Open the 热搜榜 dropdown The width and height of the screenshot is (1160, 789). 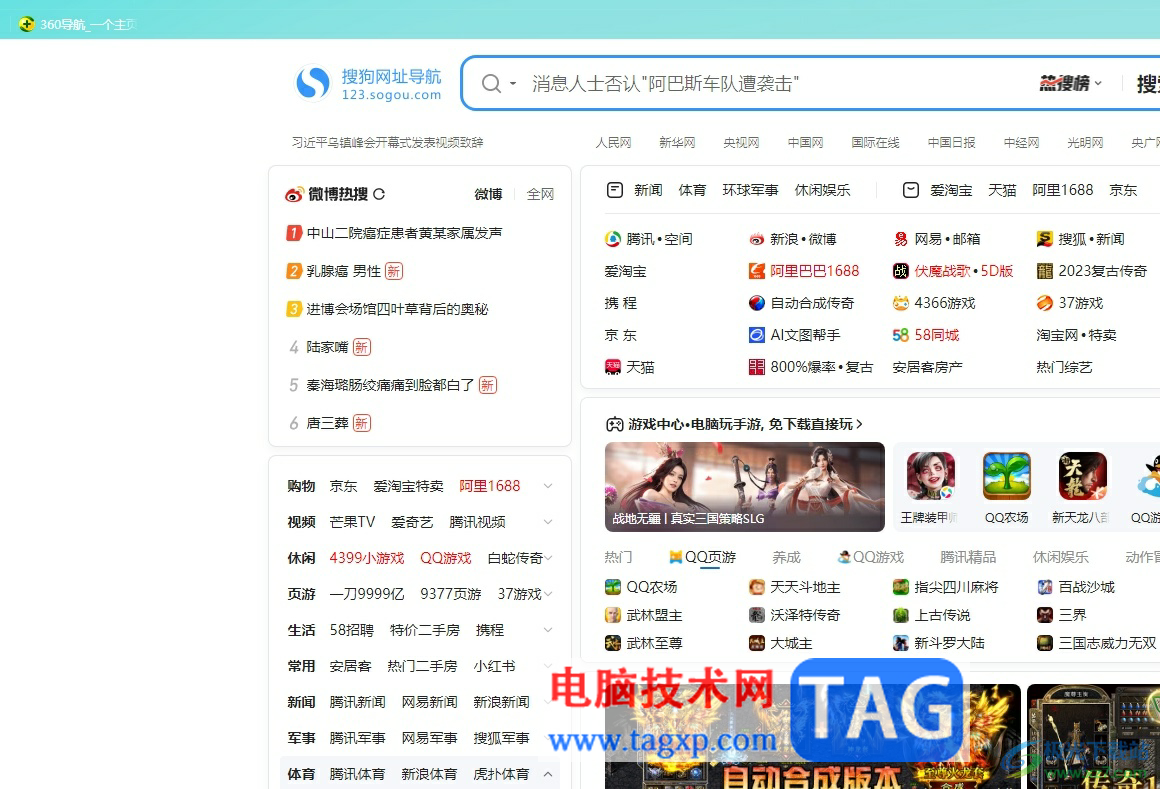tap(1070, 84)
